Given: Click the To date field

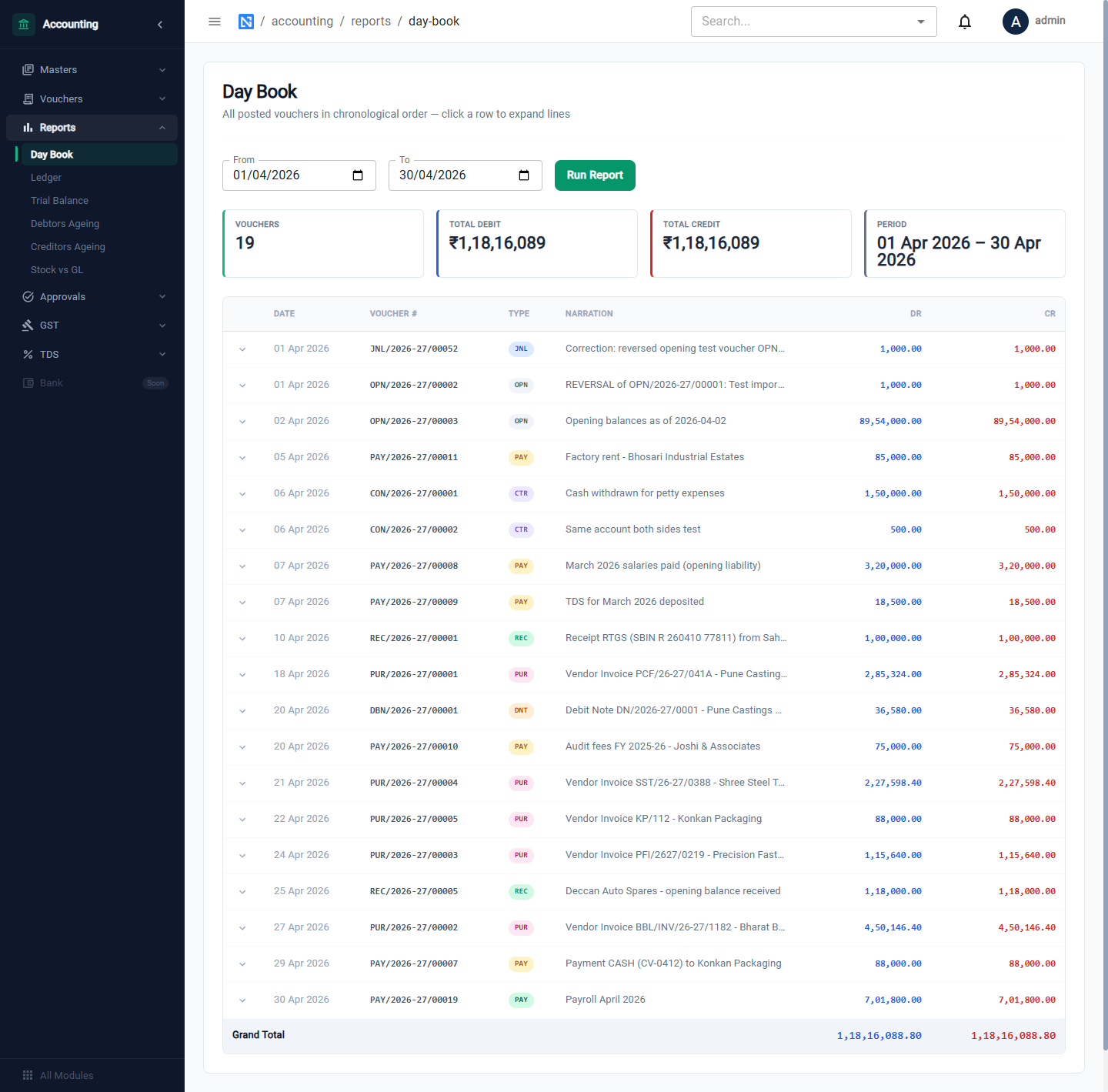Looking at the screenshot, I should (x=466, y=175).
